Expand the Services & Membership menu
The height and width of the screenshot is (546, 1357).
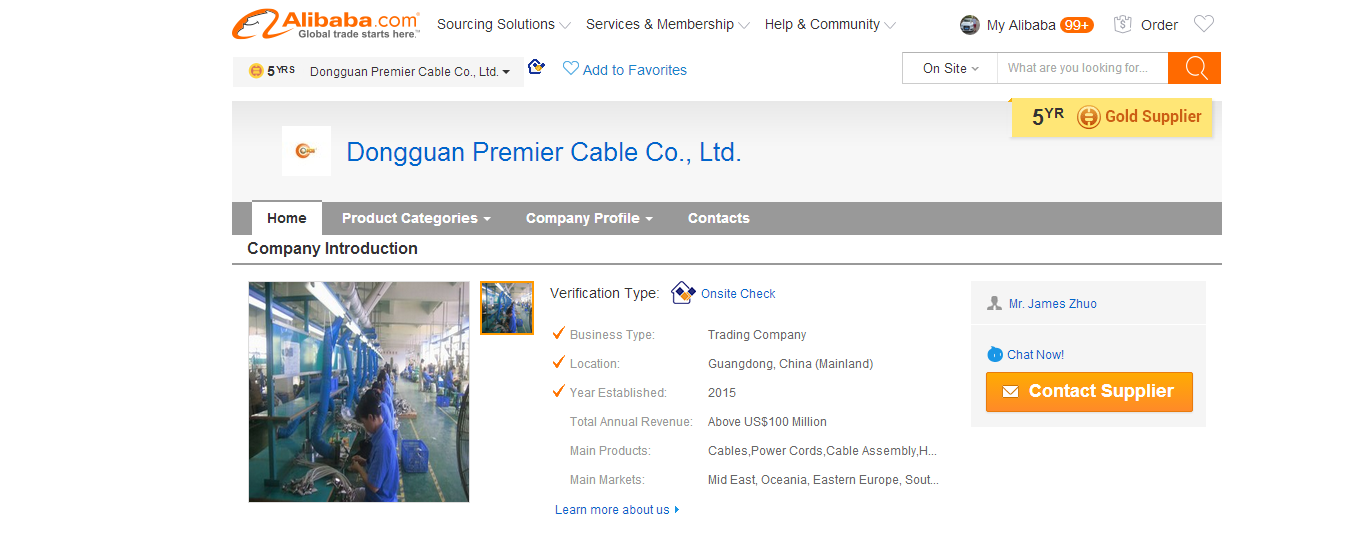668,24
